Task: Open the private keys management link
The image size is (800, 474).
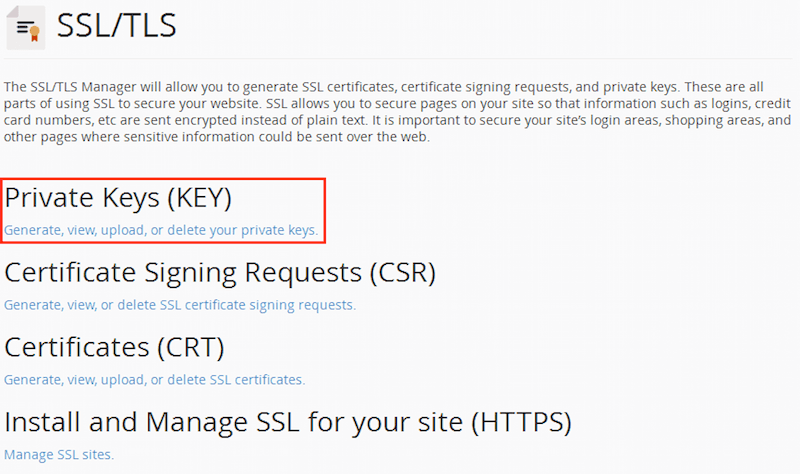Action: 161,230
